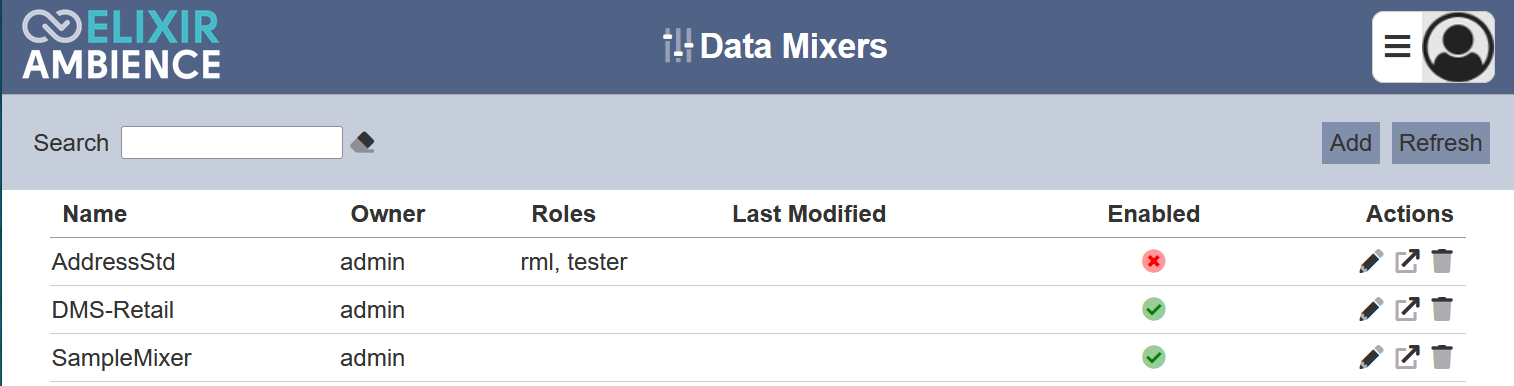Toggle AddressStd red disabled status
Image resolution: width=1514 pixels, height=386 pixels.
click(x=1154, y=262)
